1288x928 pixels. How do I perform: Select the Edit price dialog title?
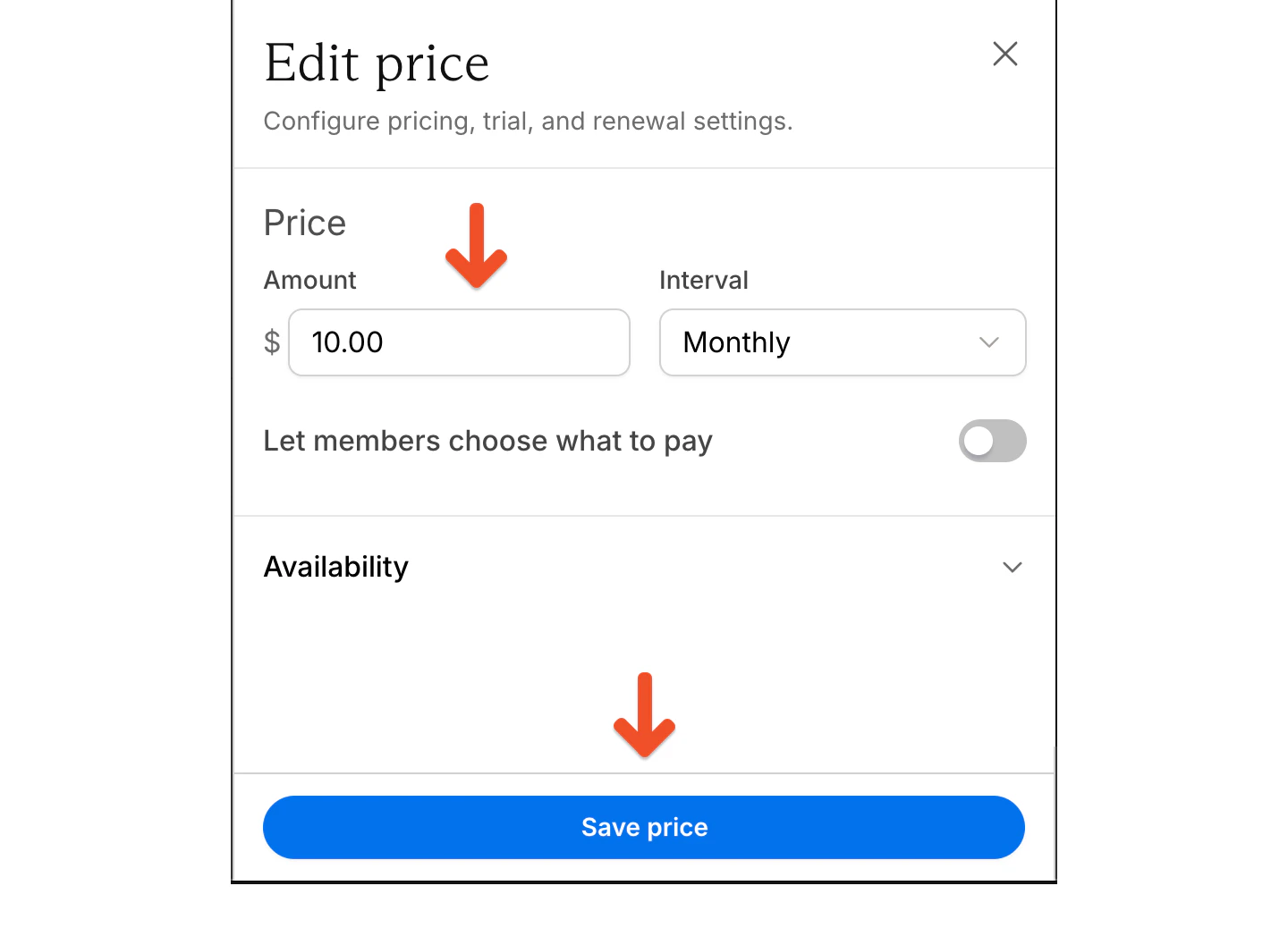(377, 63)
